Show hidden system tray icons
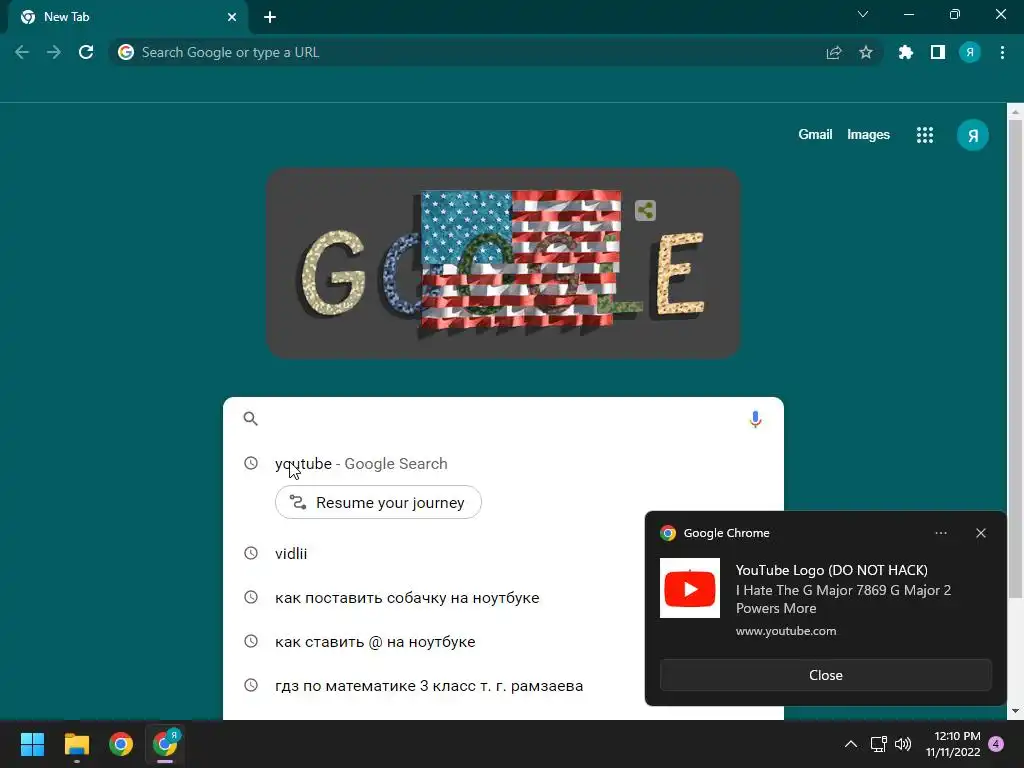Image resolution: width=1024 pixels, height=768 pixels. tap(851, 744)
